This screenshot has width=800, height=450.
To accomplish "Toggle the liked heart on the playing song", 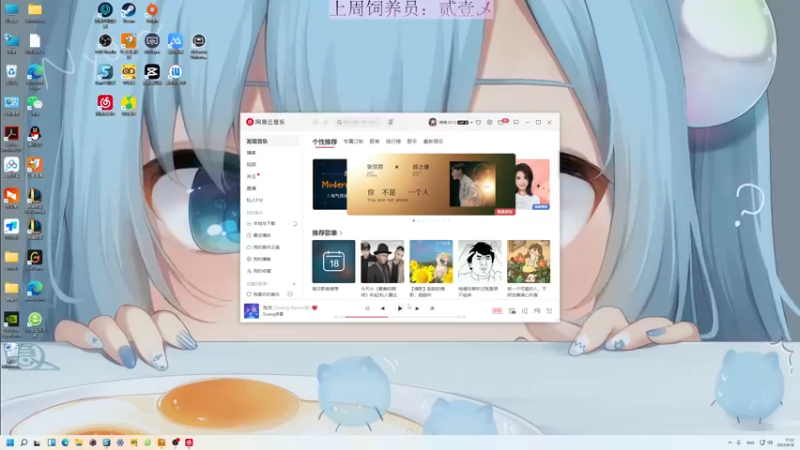I will pos(315,308).
